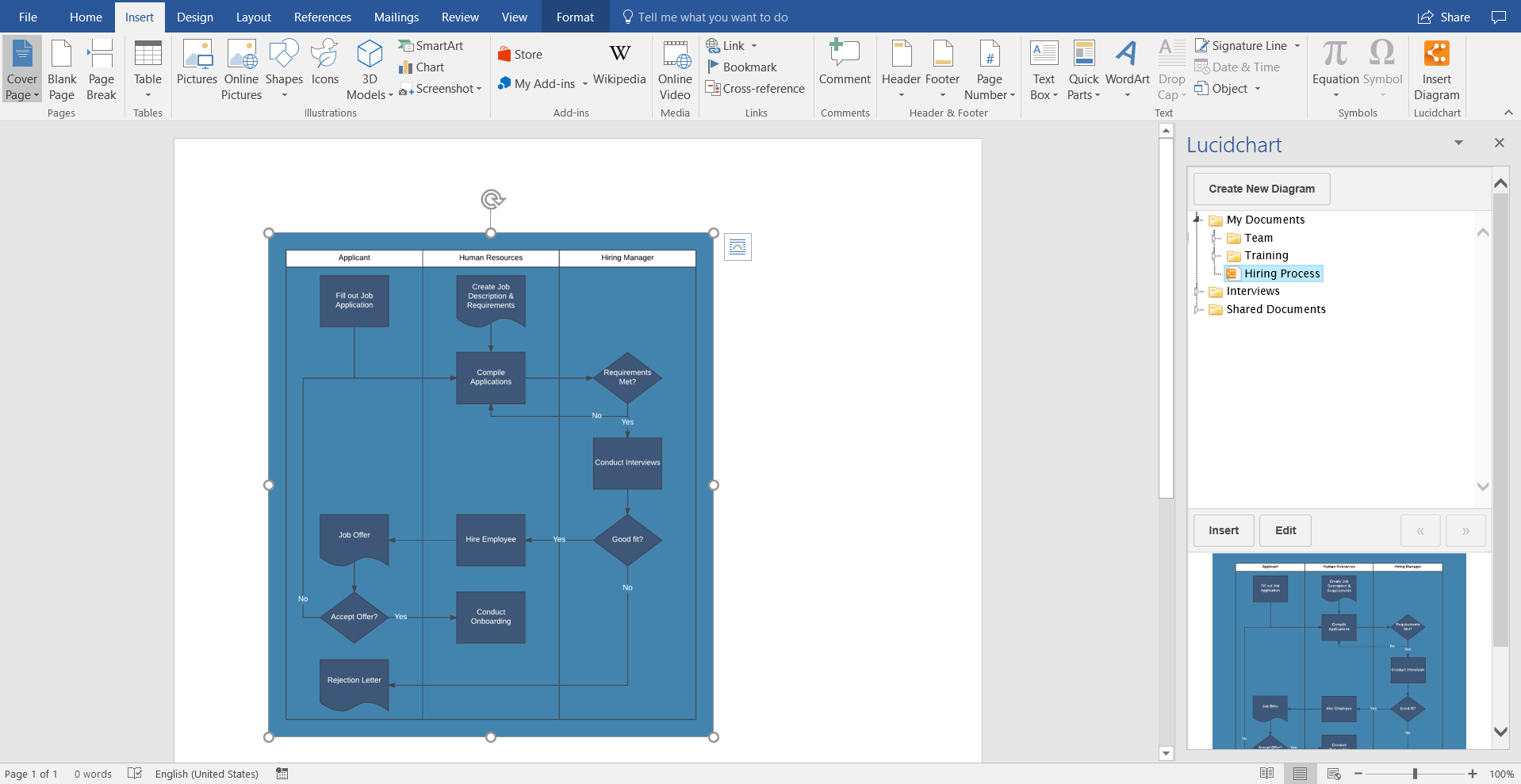The height and width of the screenshot is (784, 1521).
Task: Expand the Training folder
Action: 1215,255
